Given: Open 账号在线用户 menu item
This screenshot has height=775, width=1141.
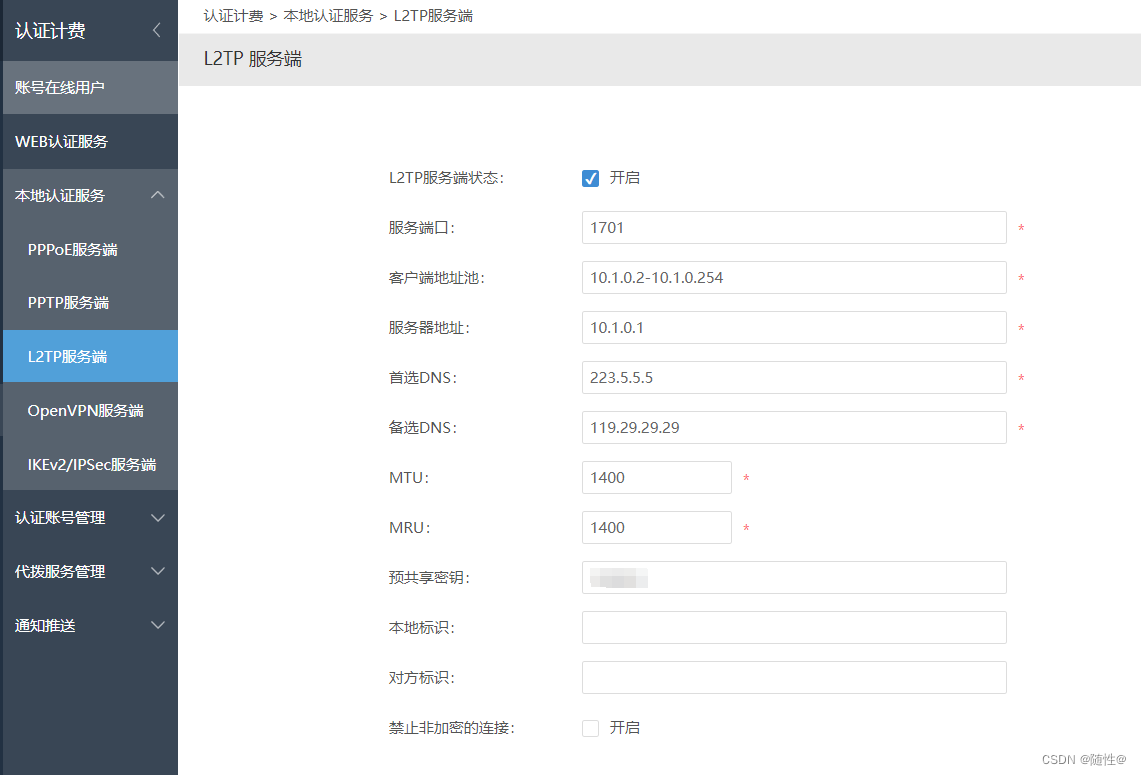Looking at the screenshot, I should [x=90, y=87].
